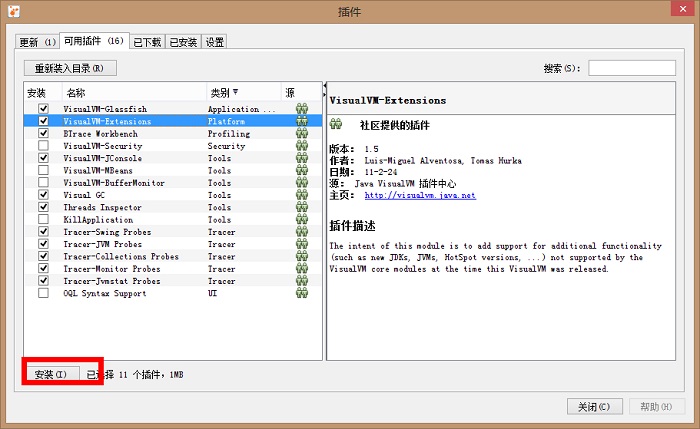This screenshot has width=700, height=429.
Task: Open the 已安装 tab
Action: (183, 42)
